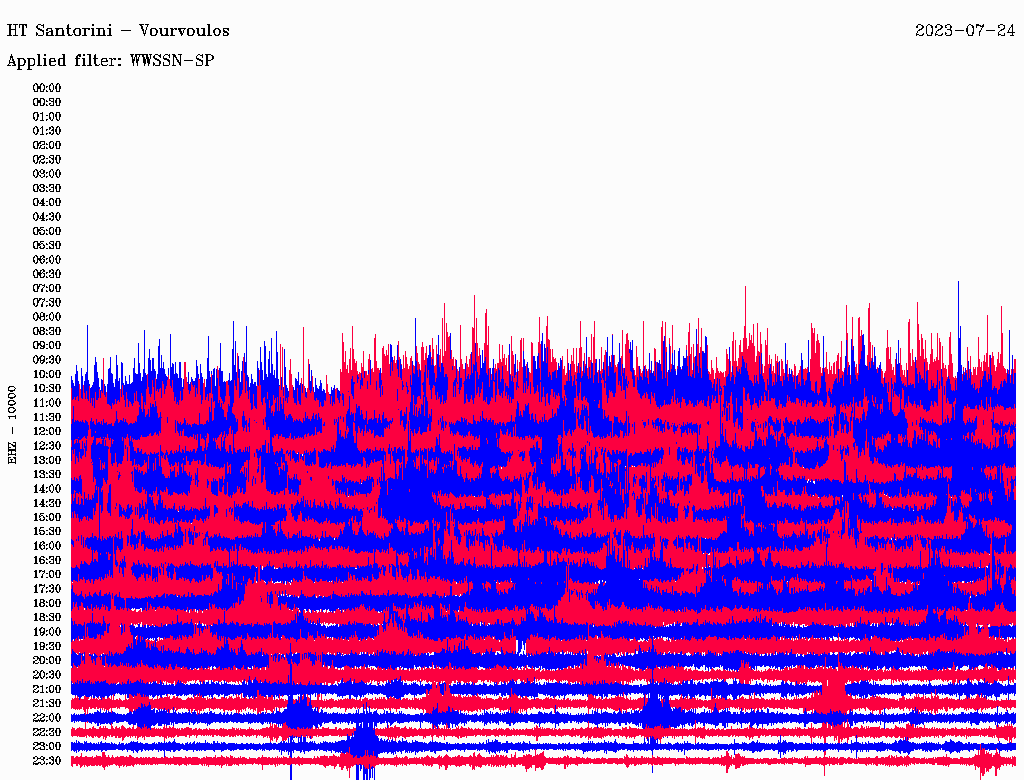Click the 22:00 time row label
Screen dimensions: 1024x780
(47, 718)
